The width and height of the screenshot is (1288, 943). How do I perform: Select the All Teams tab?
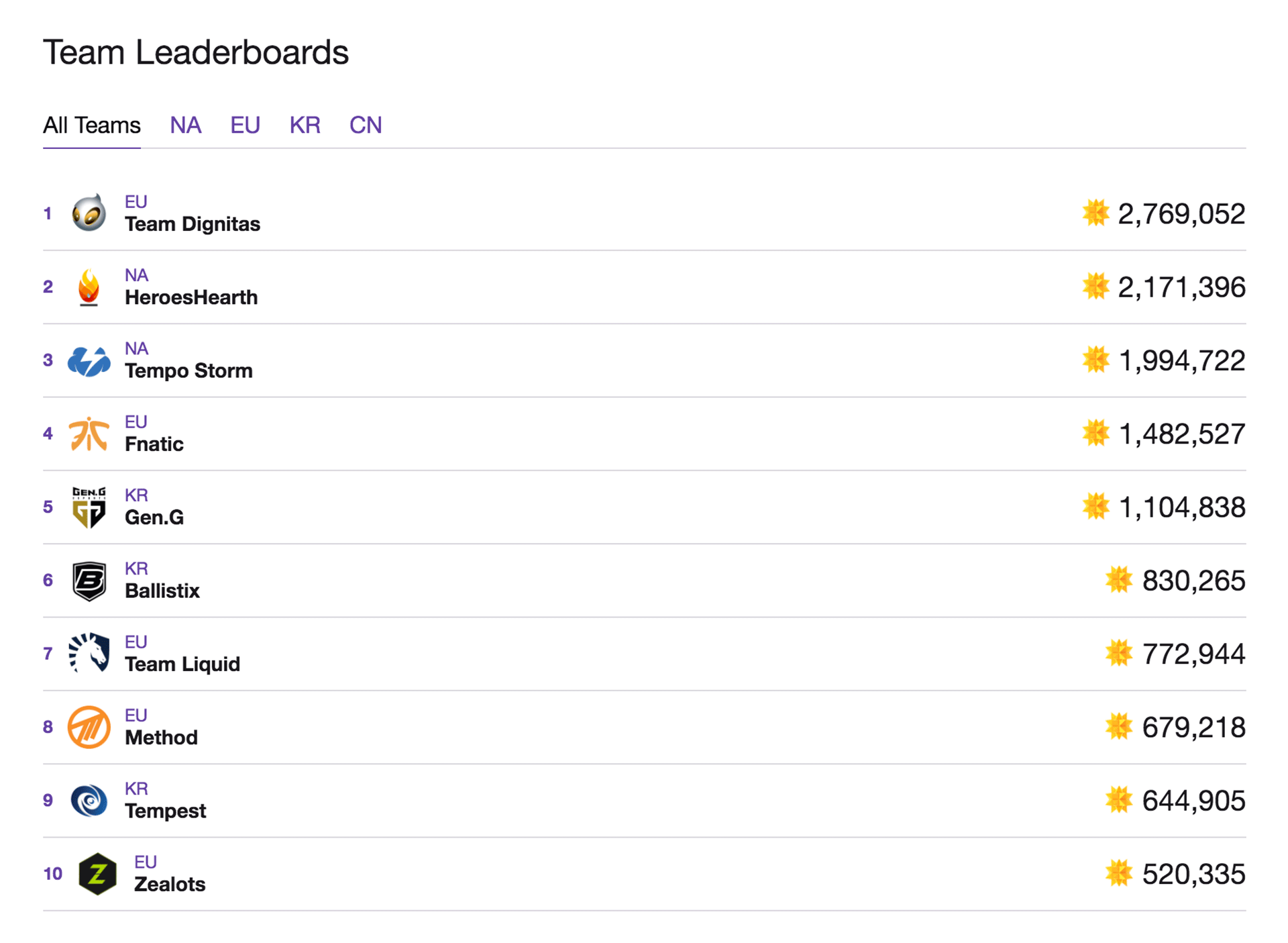92,126
